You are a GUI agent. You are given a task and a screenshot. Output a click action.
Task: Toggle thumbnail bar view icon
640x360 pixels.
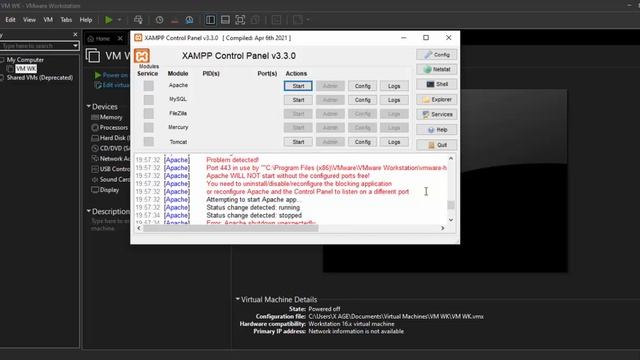coord(225,20)
